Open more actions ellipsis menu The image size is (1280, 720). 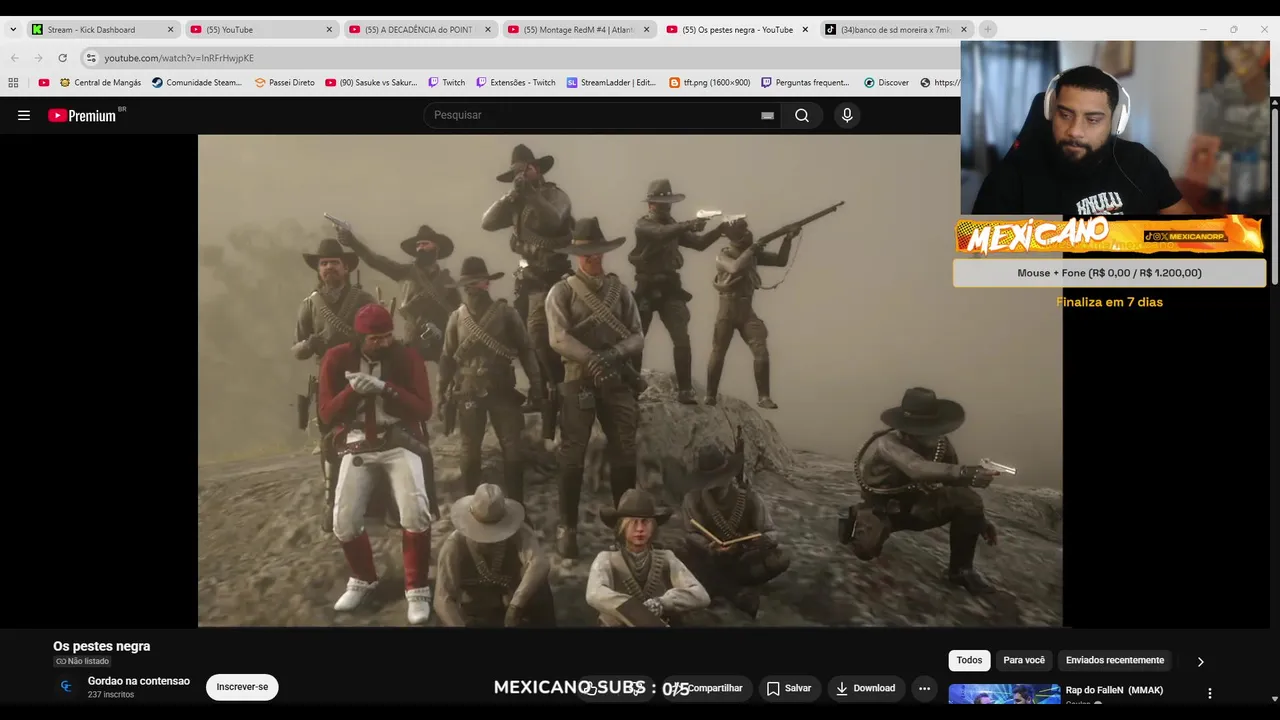[924, 688]
